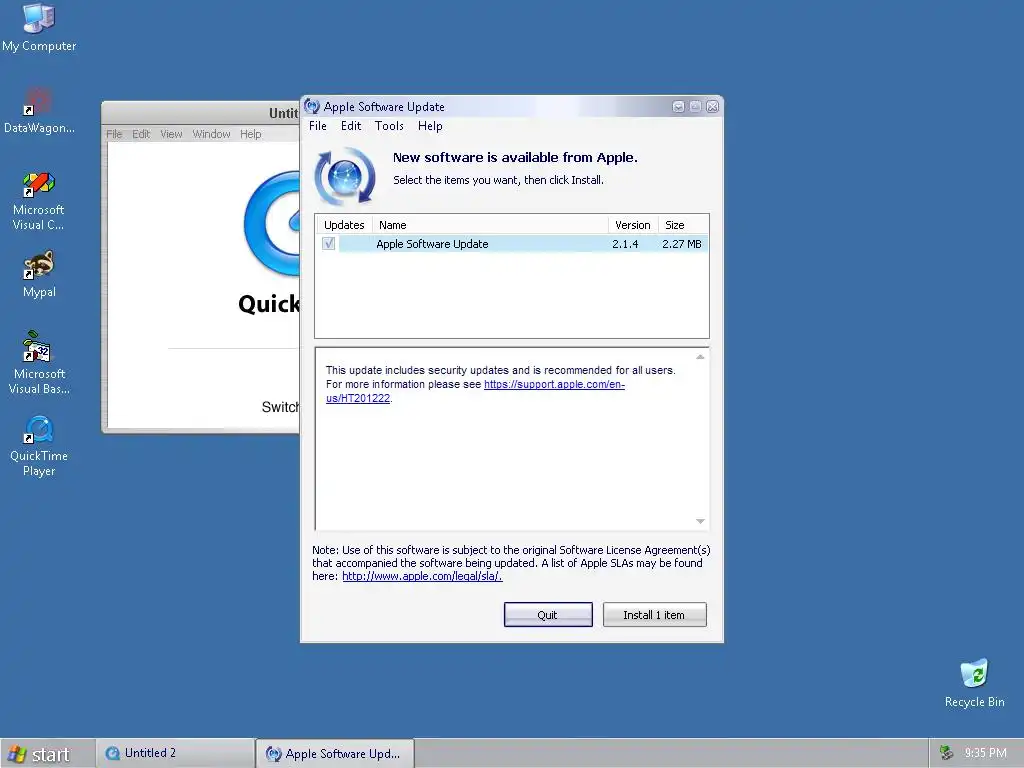Toggle the Apple Software Update item checkbox
Screen dimensions: 1024x768
point(328,244)
